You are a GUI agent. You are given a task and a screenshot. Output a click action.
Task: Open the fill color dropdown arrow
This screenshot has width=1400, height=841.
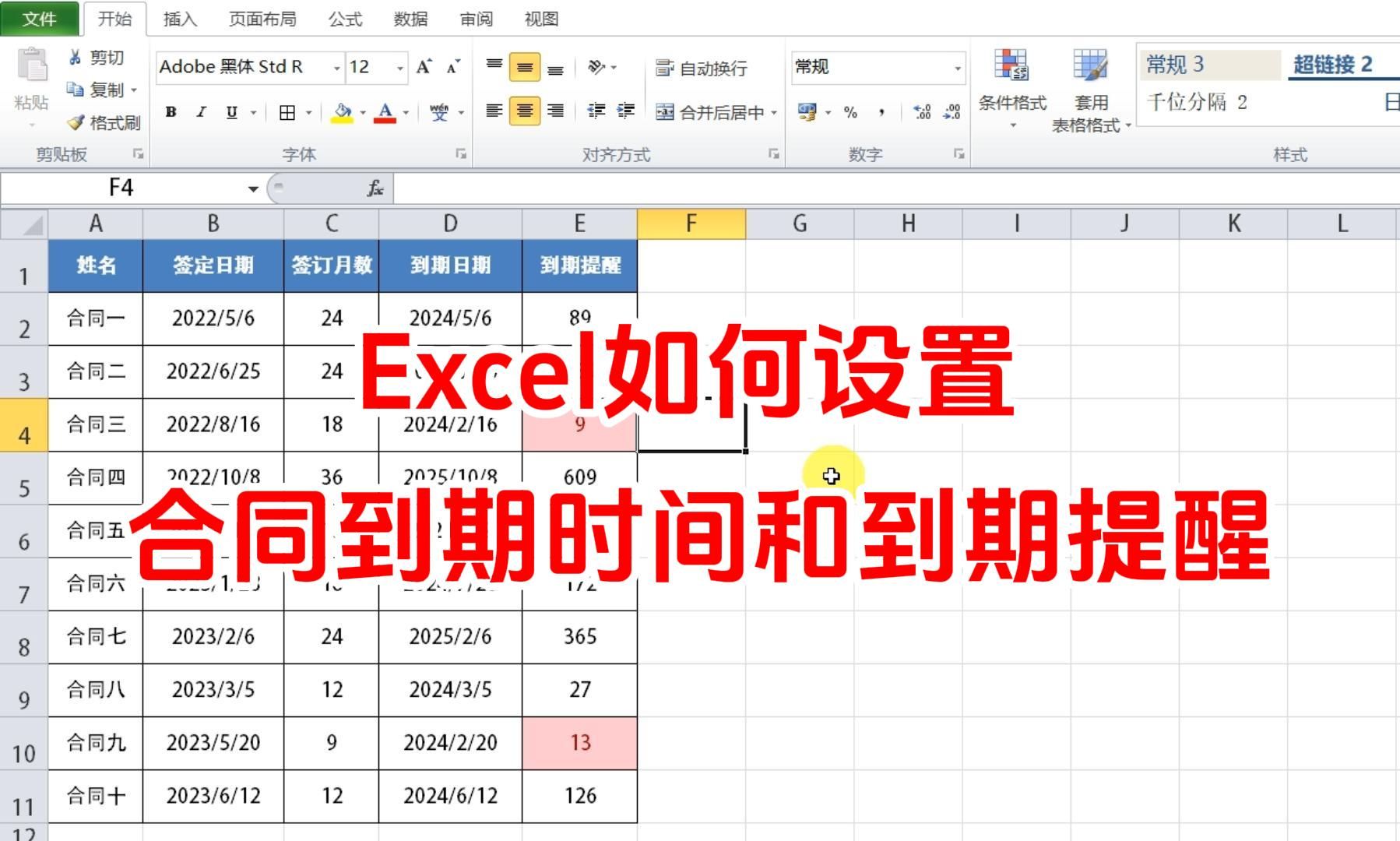pyautogui.click(x=363, y=113)
